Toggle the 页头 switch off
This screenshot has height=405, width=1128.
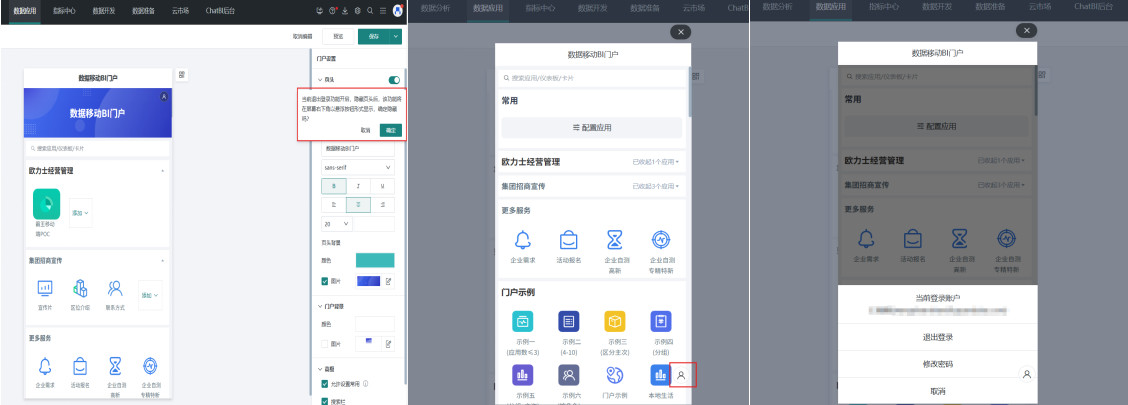(394, 80)
